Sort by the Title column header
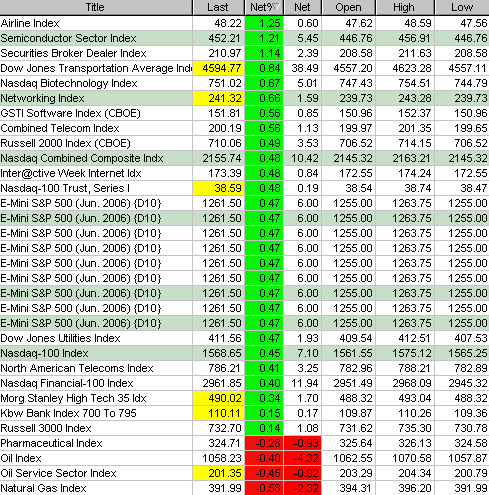This screenshot has height=495, width=489. click(96, 7)
